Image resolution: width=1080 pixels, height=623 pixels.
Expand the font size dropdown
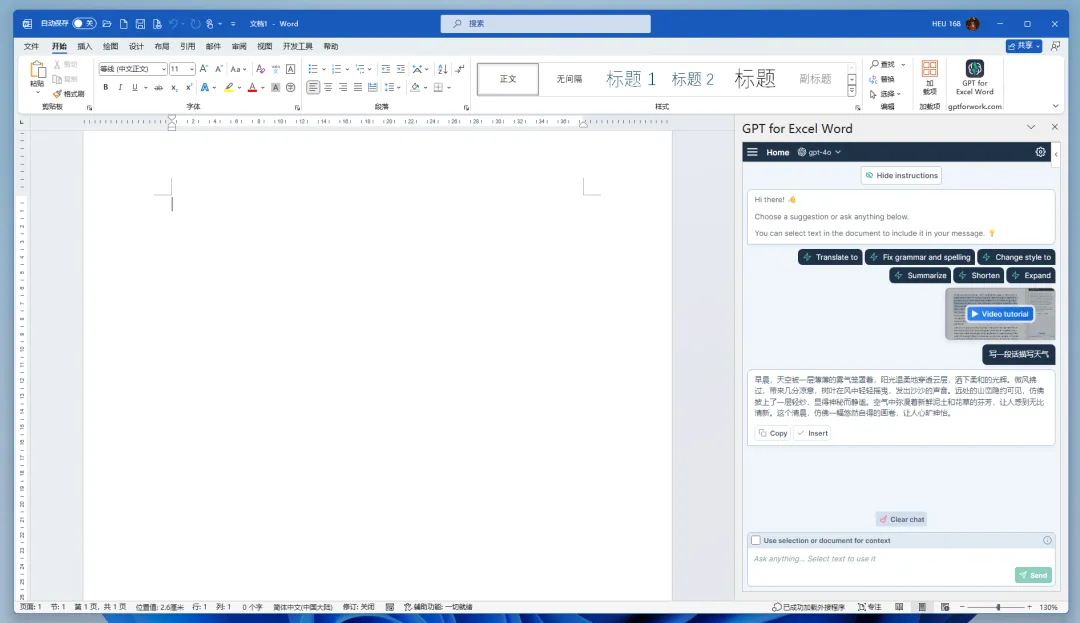(x=191, y=69)
